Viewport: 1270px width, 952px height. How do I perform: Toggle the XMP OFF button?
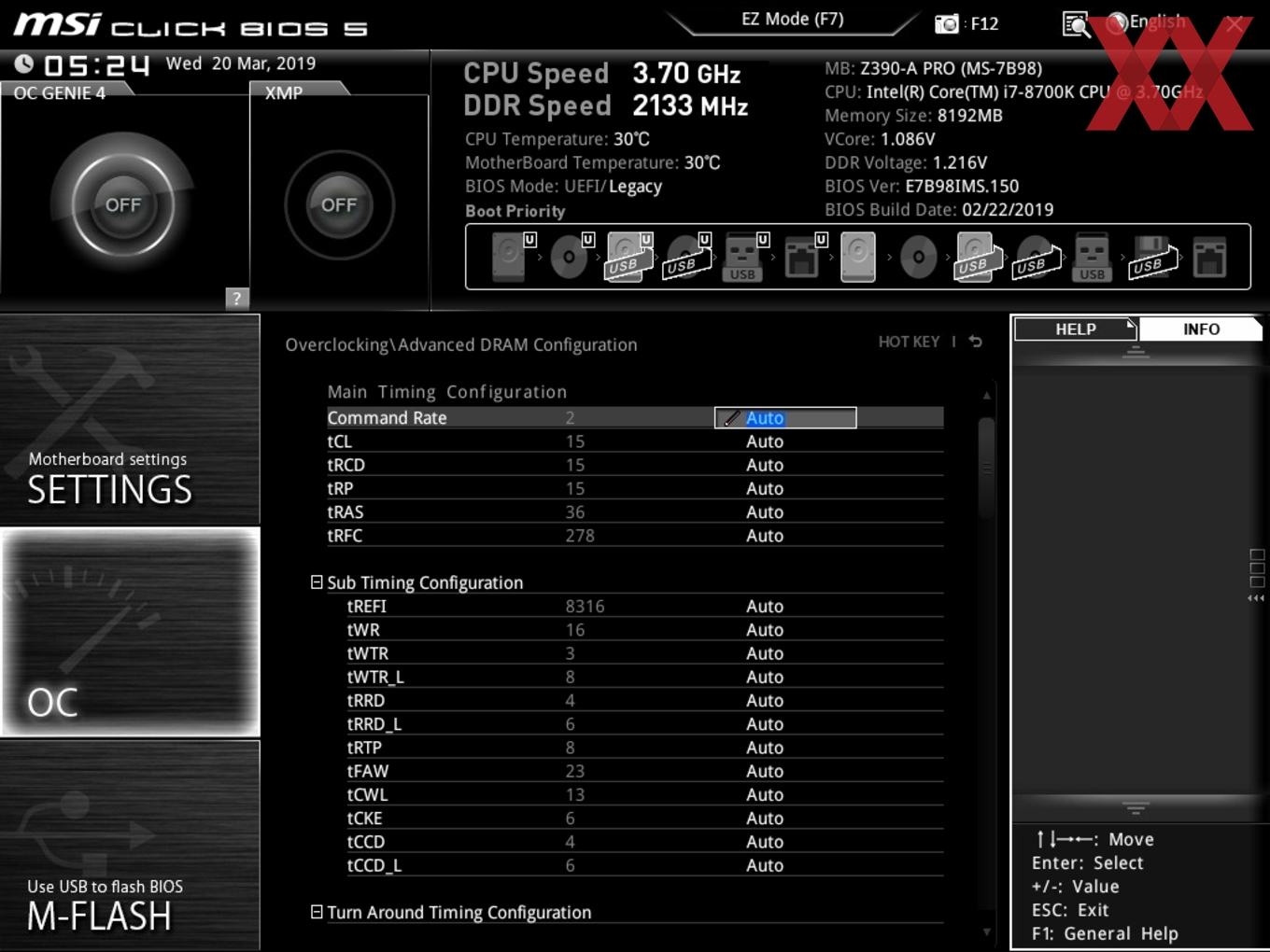coord(339,204)
